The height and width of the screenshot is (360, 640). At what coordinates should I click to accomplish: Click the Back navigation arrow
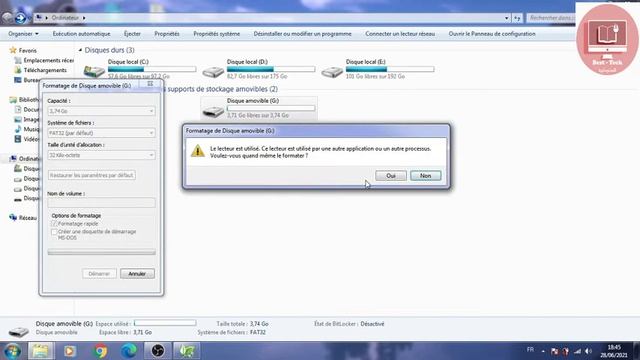pos(7,18)
